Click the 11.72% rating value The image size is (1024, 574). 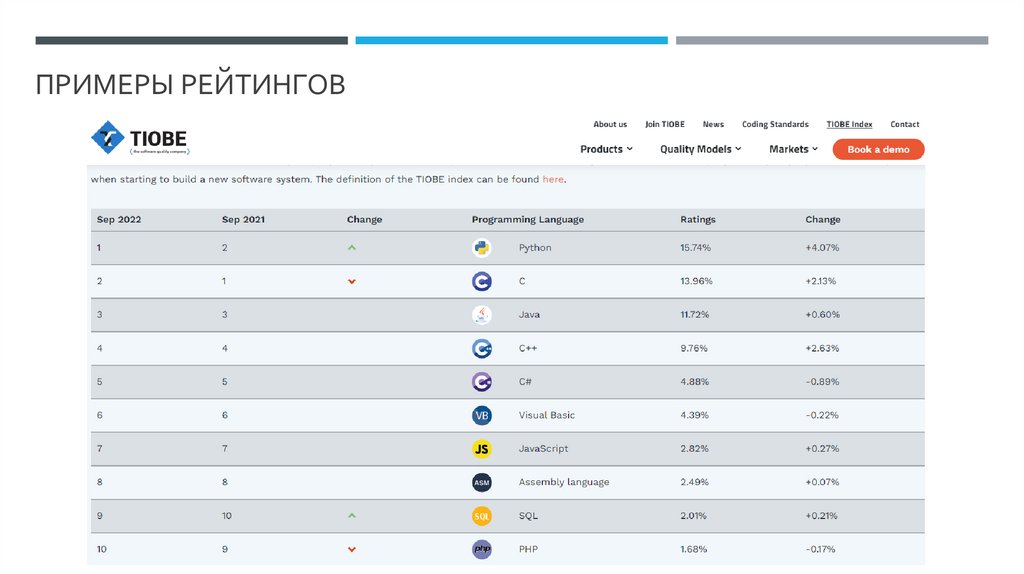click(x=695, y=315)
